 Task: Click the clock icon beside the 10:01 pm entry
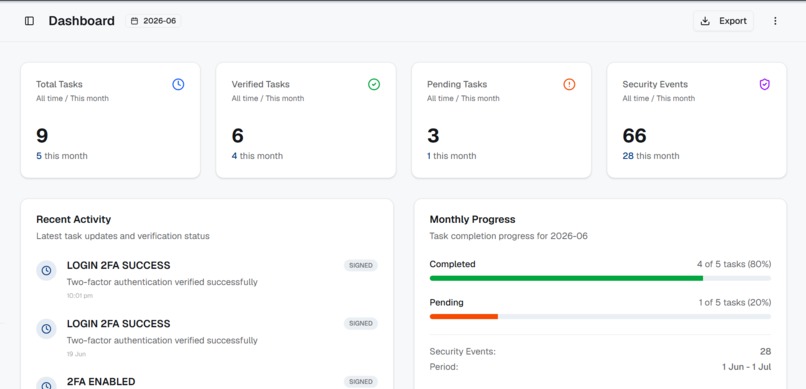pyautogui.click(x=46, y=270)
